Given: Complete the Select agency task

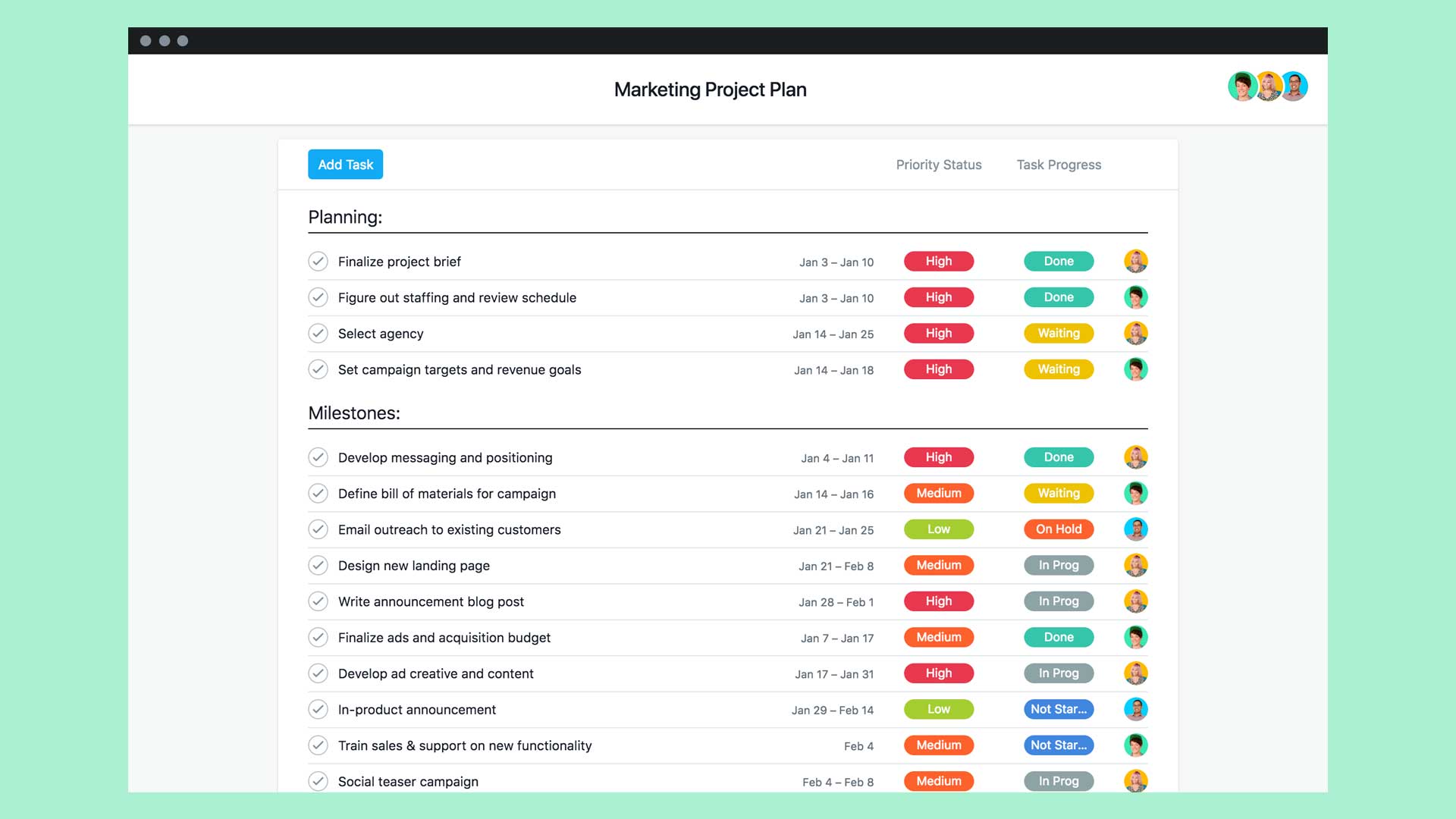Looking at the screenshot, I should click(318, 334).
